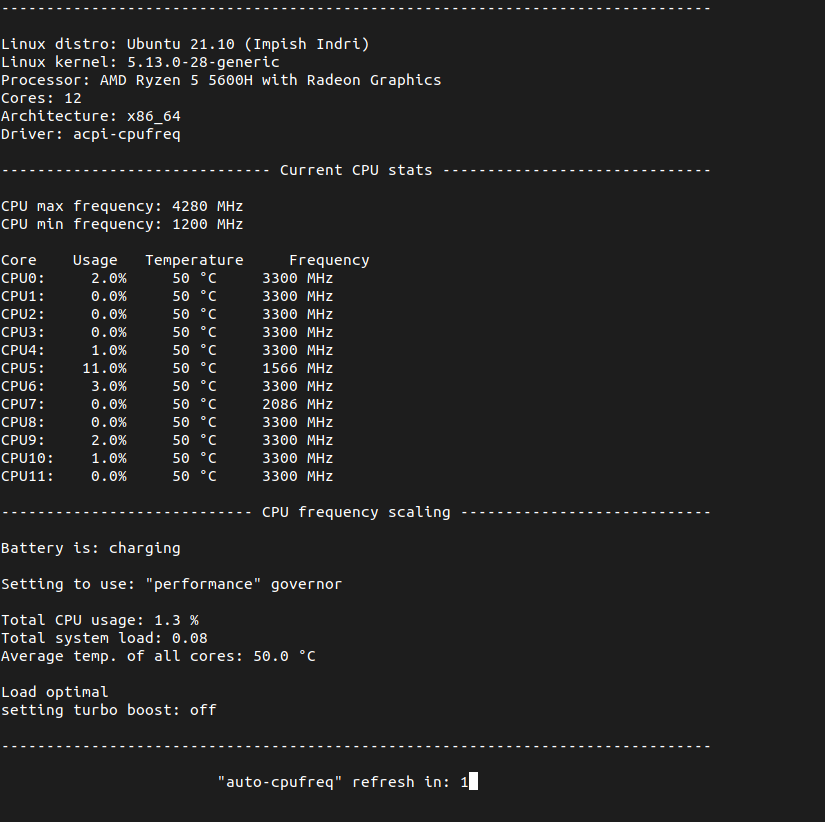Click the CPU11 row label
This screenshot has height=822, width=825.
tap(27, 476)
